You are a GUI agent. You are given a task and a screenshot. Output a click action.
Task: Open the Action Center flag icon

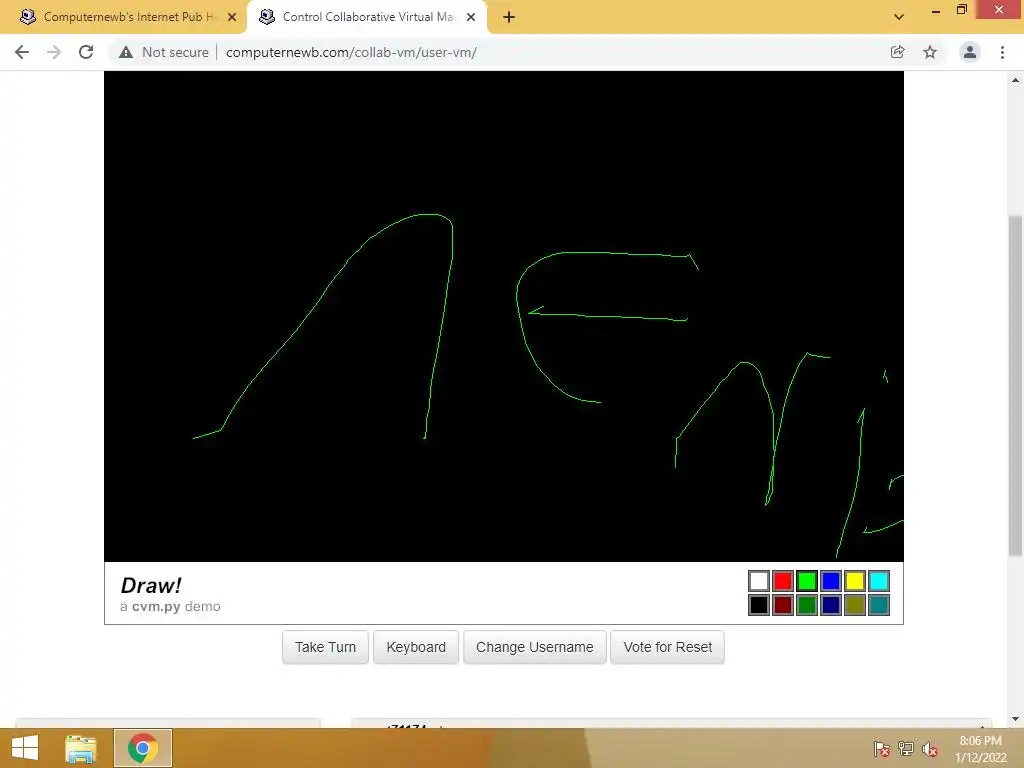[882, 749]
